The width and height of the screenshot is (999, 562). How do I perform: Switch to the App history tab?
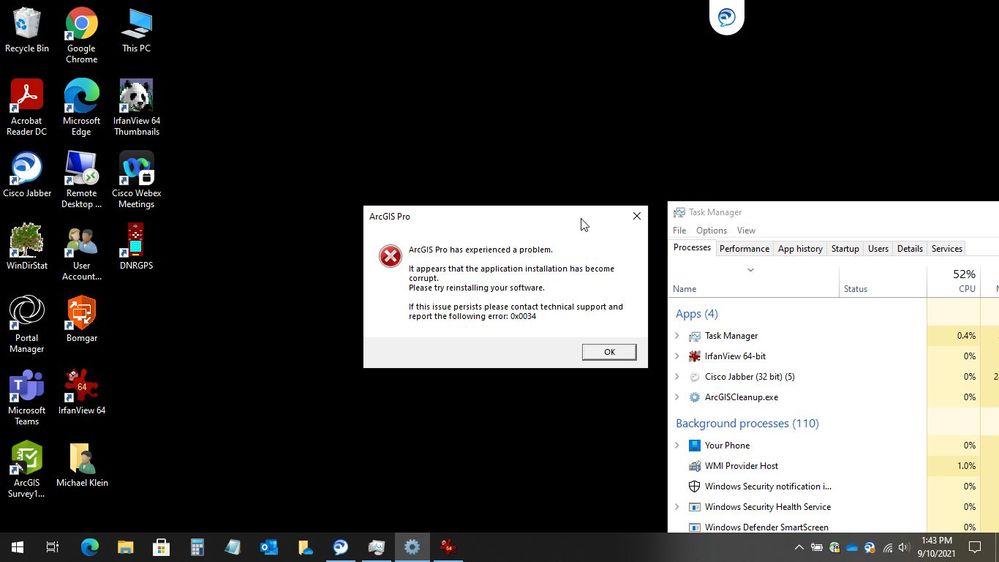(800, 249)
